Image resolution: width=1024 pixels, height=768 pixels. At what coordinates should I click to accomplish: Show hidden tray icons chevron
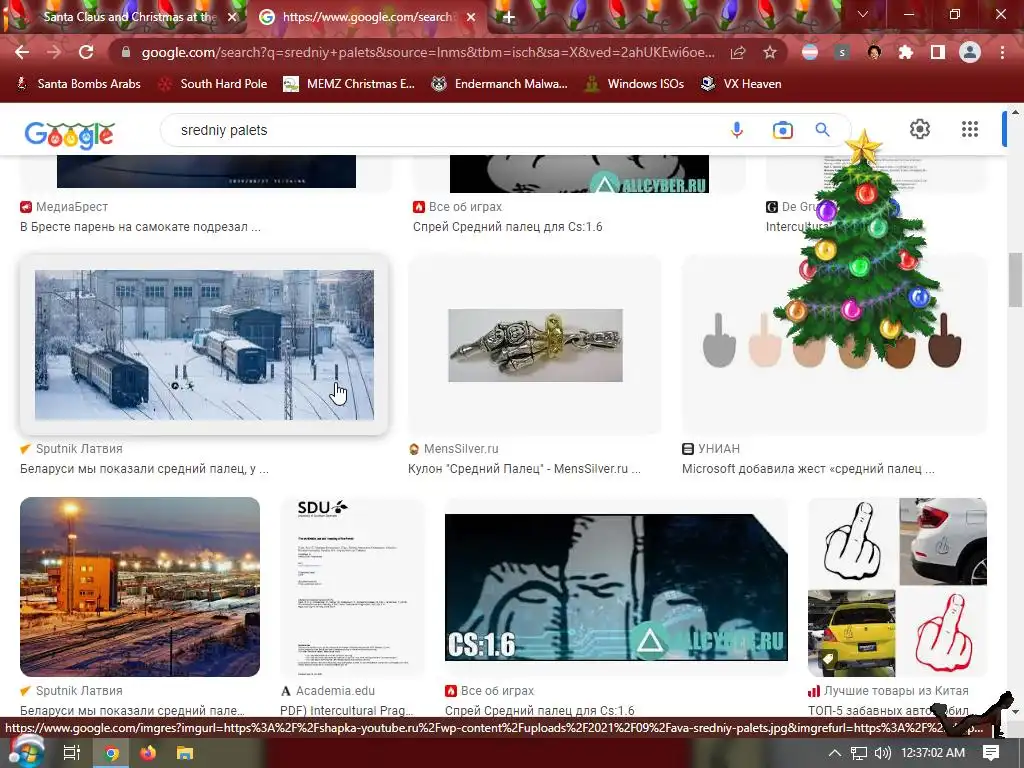click(834, 753)
